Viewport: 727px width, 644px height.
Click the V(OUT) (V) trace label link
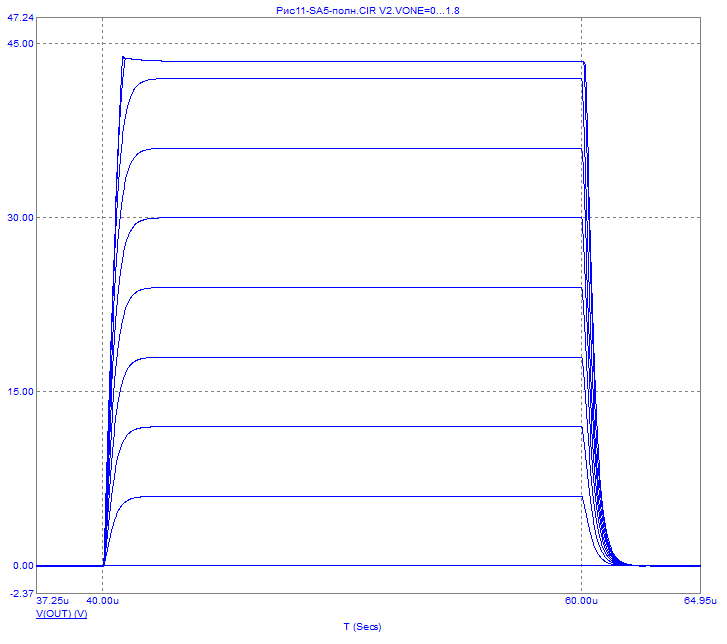click(x=62, y=613)
